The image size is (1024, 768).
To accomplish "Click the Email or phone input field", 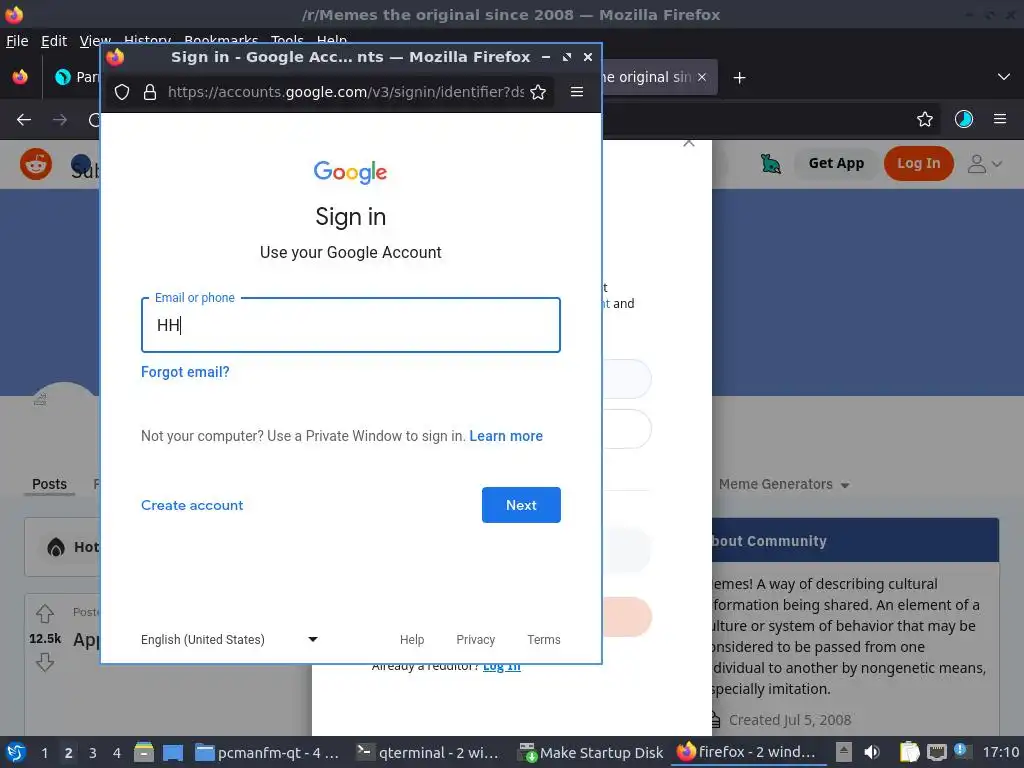I will 351,325.
